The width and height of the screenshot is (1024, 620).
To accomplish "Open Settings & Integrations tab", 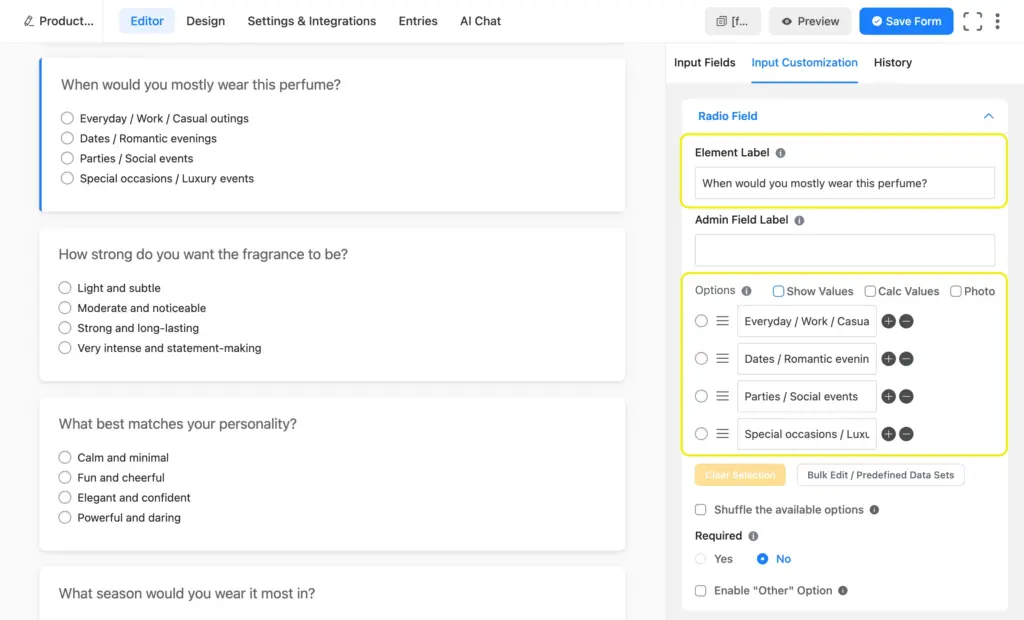I will point(312,21).
